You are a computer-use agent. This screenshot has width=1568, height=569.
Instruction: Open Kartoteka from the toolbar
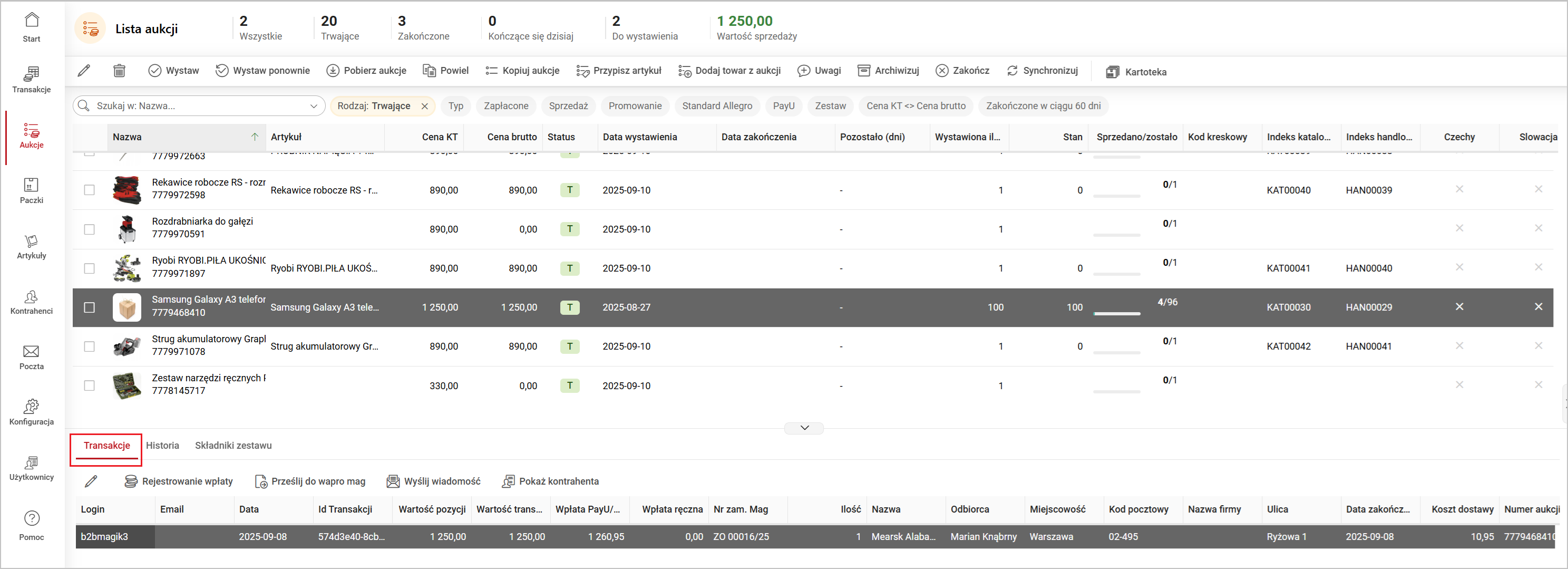pyautogui.click(x=1136, y=72)
